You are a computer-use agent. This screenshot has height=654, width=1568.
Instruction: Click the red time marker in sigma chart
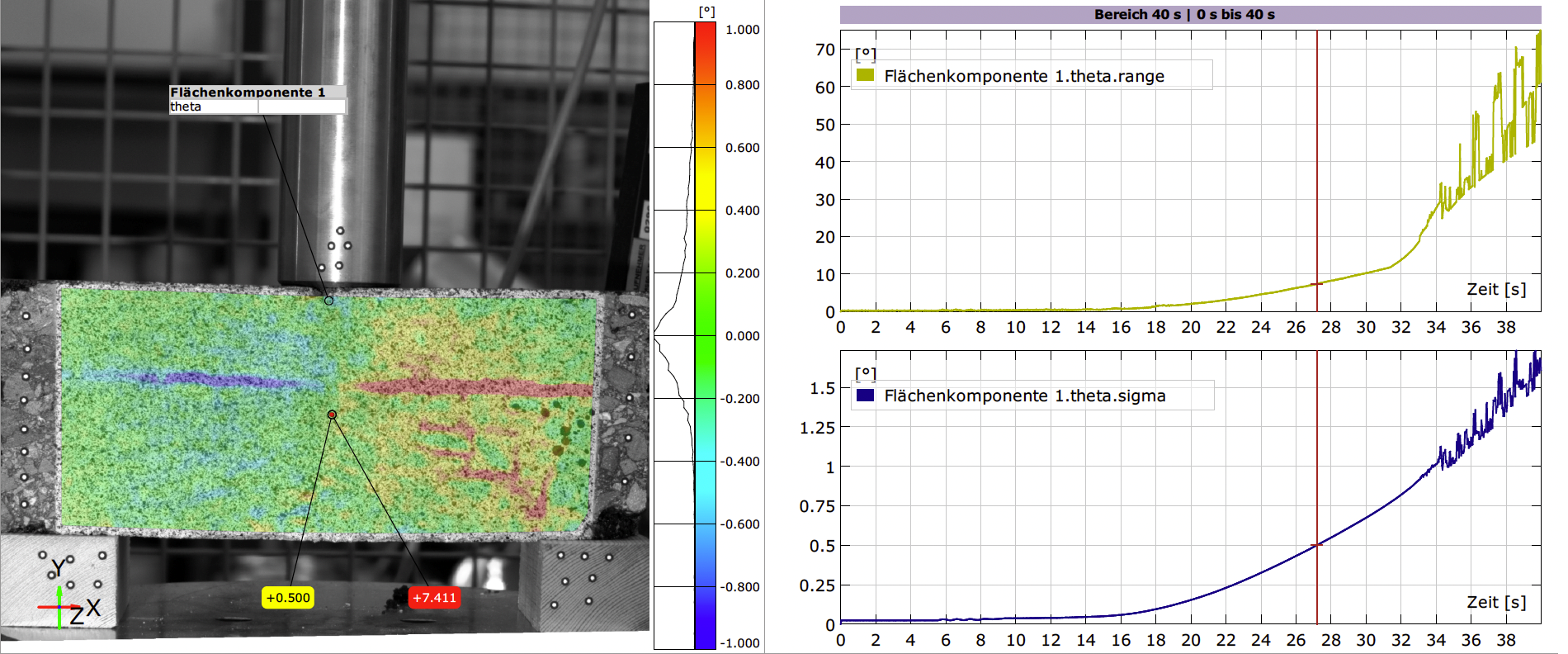[1317, 487]
